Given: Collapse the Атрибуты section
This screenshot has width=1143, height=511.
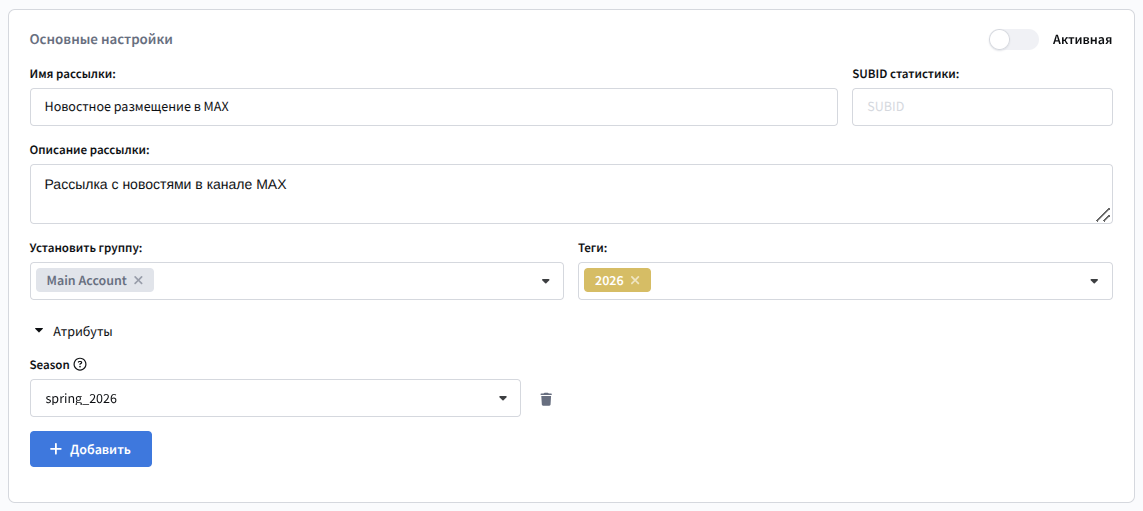Looking at the screenshot, I should tap(39, 331).
